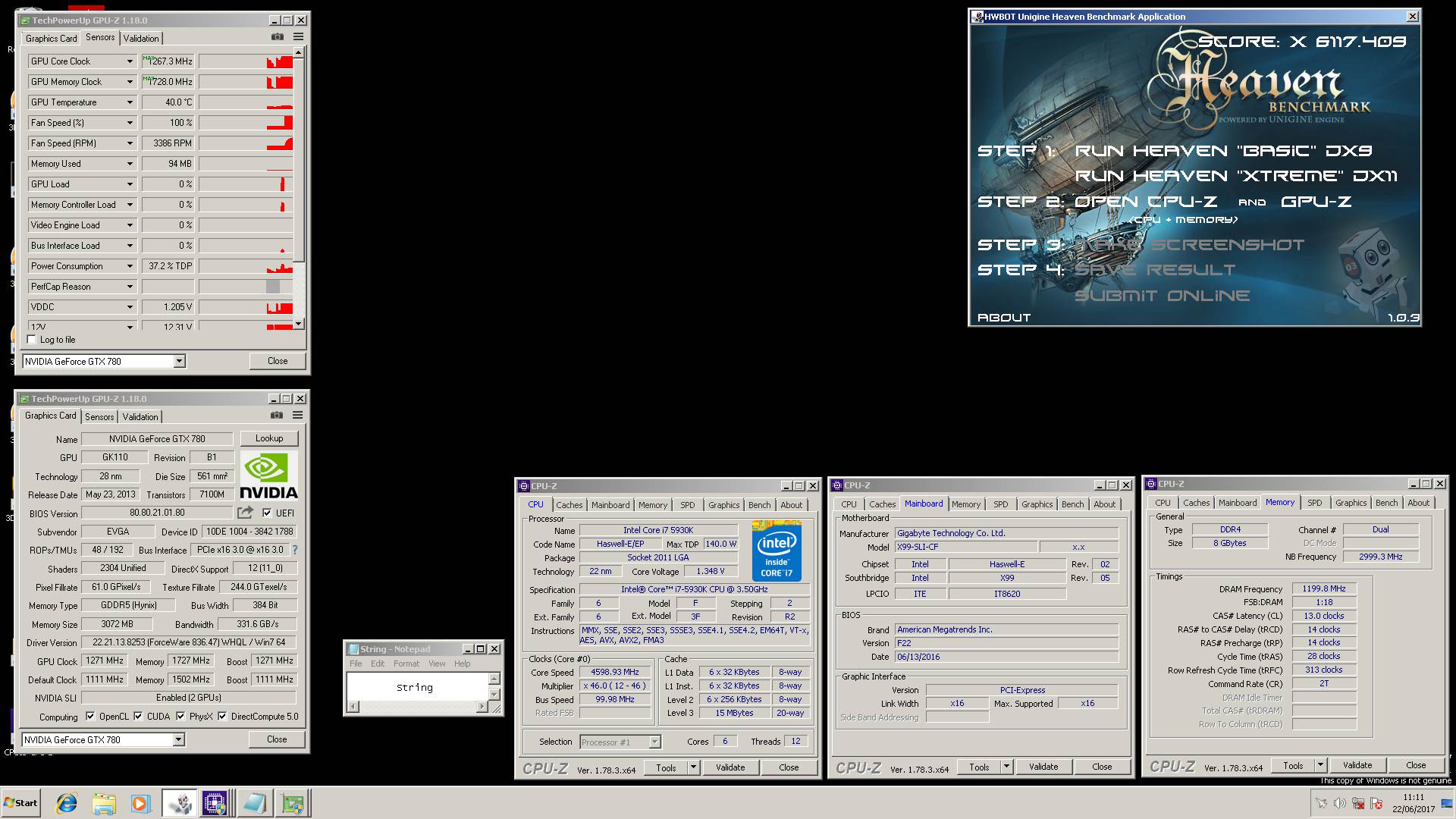
Task: Click the Notepad title bar icon
Action: (x=353, y=649)
